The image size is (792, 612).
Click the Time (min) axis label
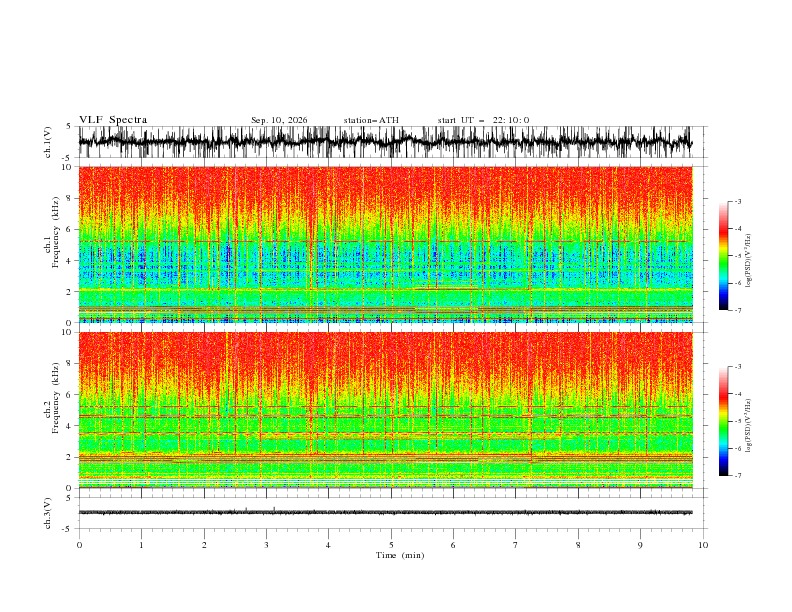400,555
